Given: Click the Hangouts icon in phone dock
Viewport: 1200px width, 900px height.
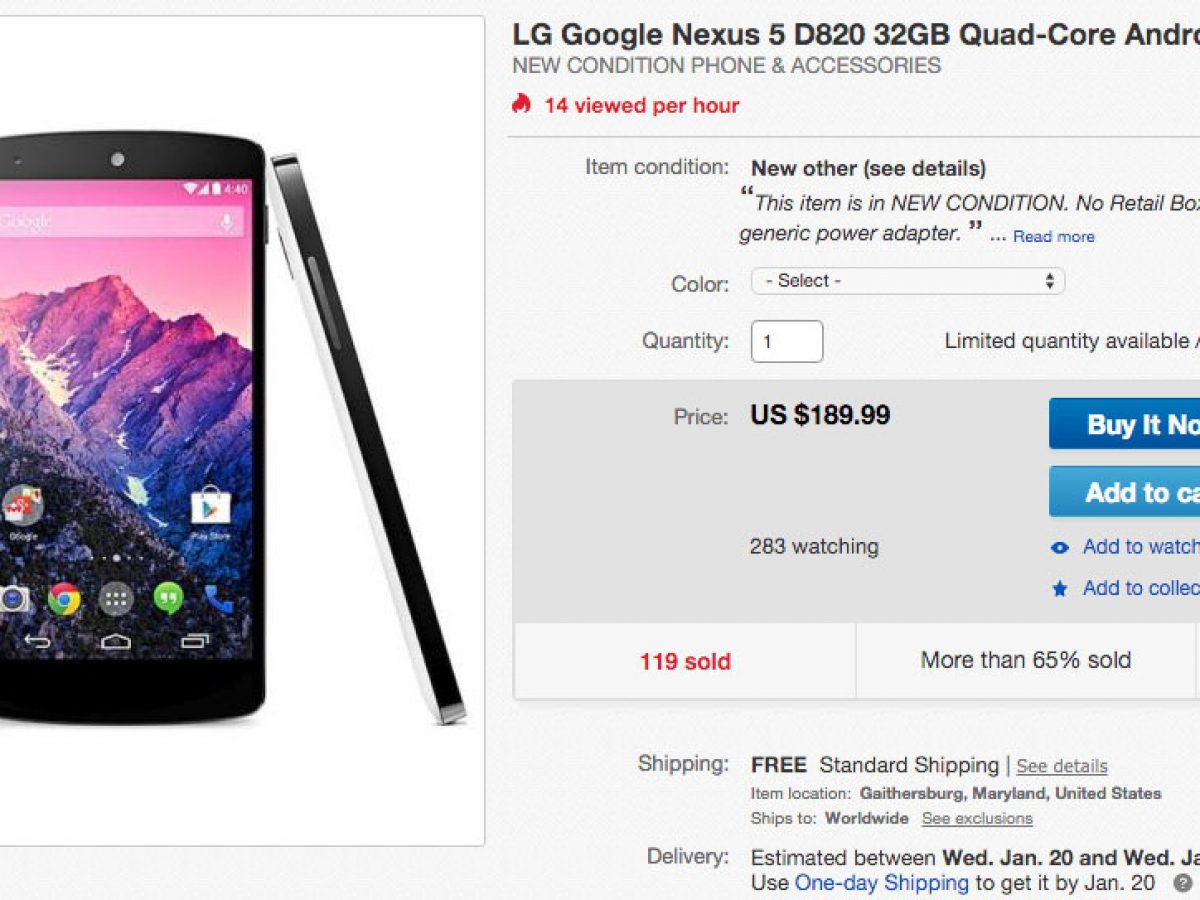Looking at the screenshot, I should [x=168, y=598].
